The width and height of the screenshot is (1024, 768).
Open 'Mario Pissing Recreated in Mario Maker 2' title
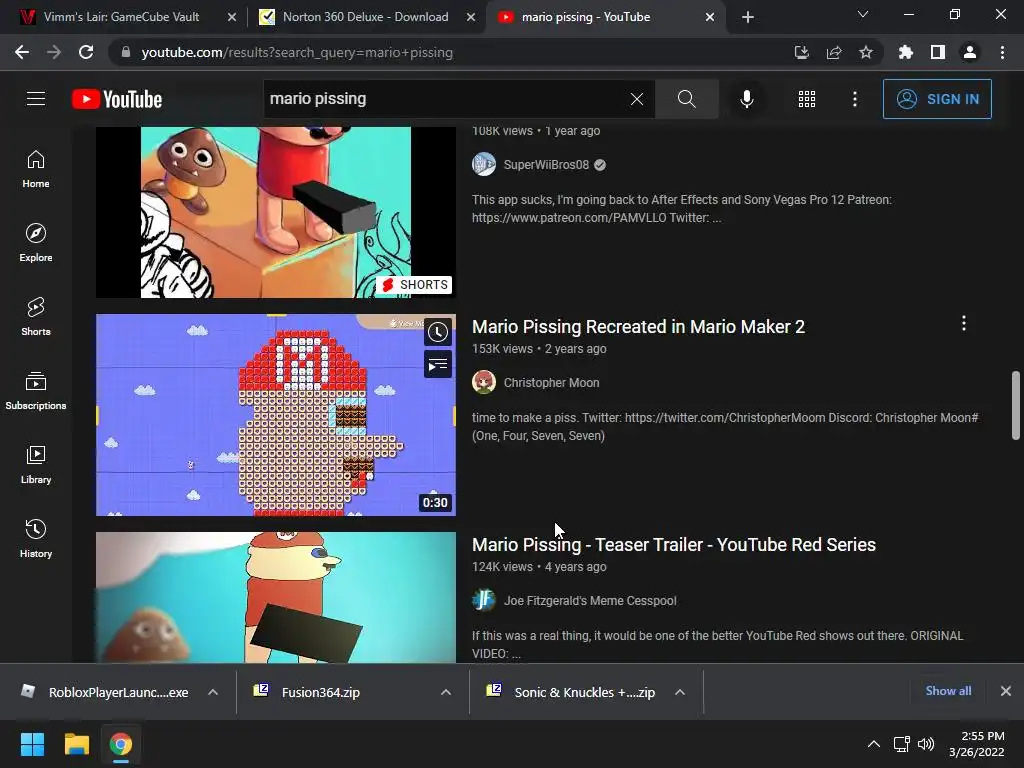pos(638,327)
